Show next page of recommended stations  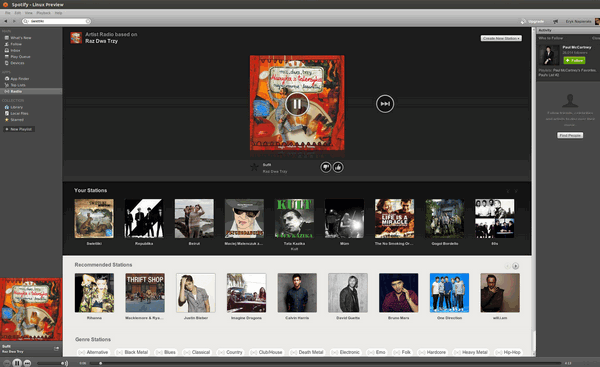tap(515, 266)
